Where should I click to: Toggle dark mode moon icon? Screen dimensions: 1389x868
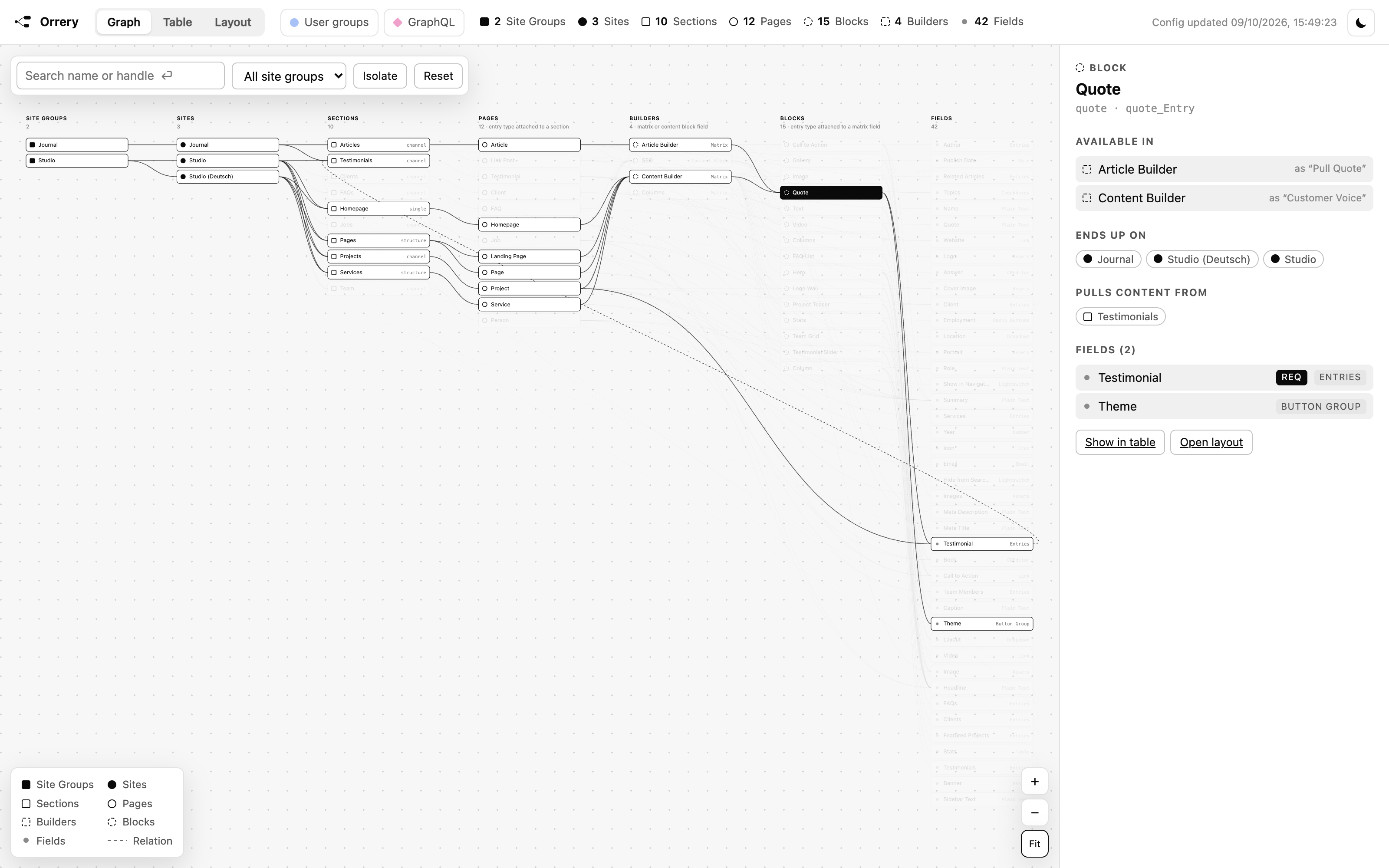(1360, 23)
